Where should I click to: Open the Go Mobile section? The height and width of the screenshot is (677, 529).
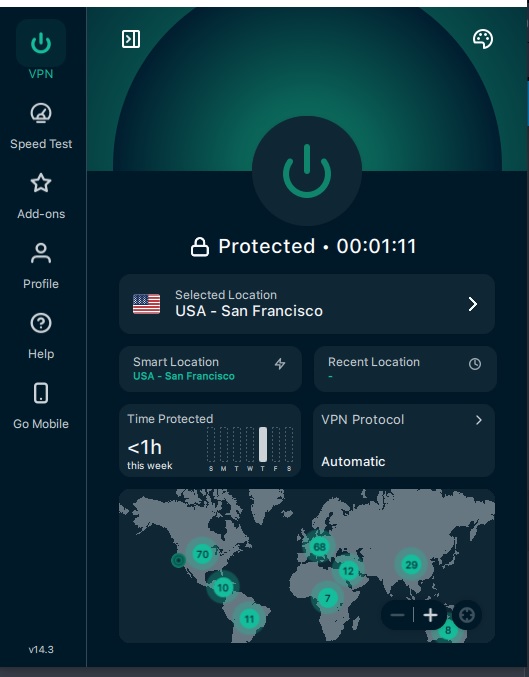41,406
